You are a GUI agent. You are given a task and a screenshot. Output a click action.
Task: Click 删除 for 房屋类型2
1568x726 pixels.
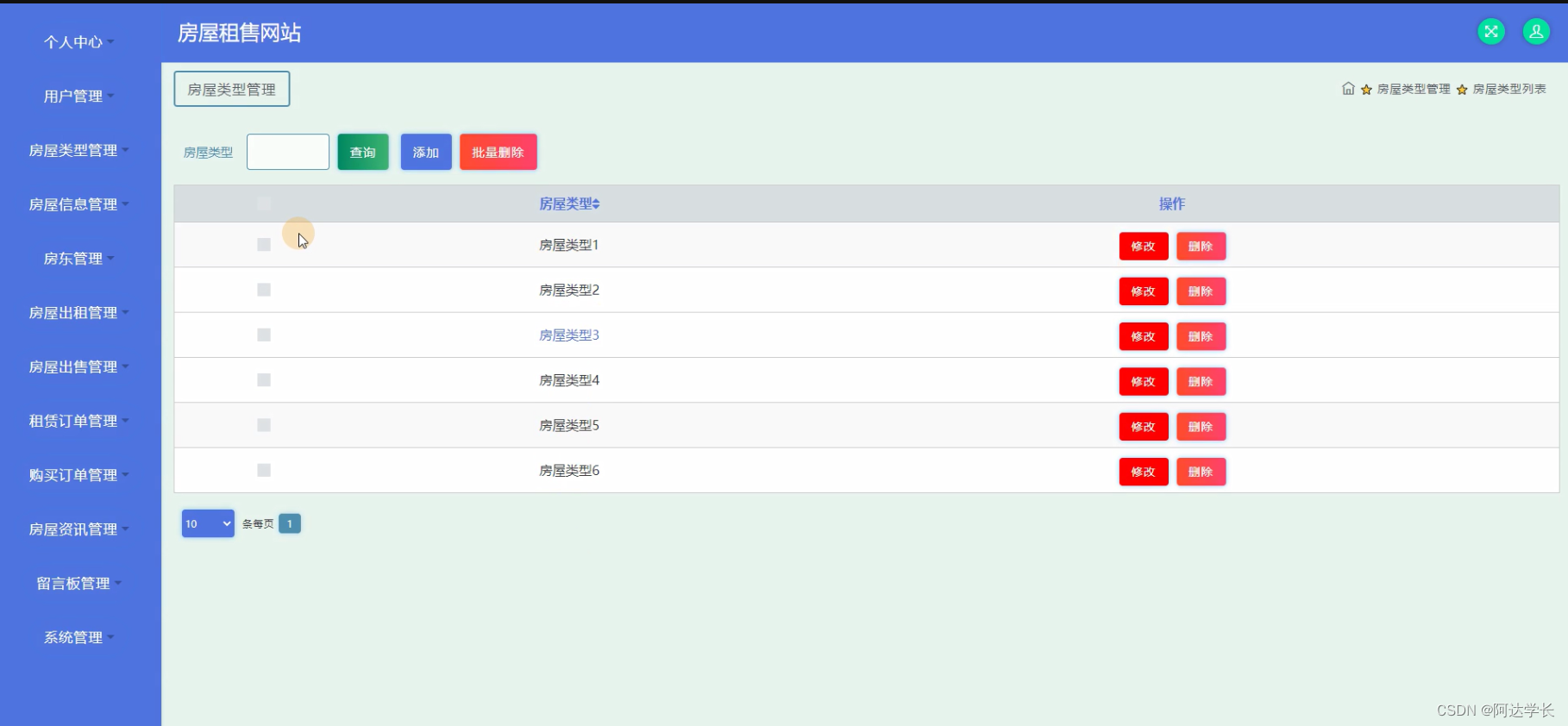coord(1201,291)
